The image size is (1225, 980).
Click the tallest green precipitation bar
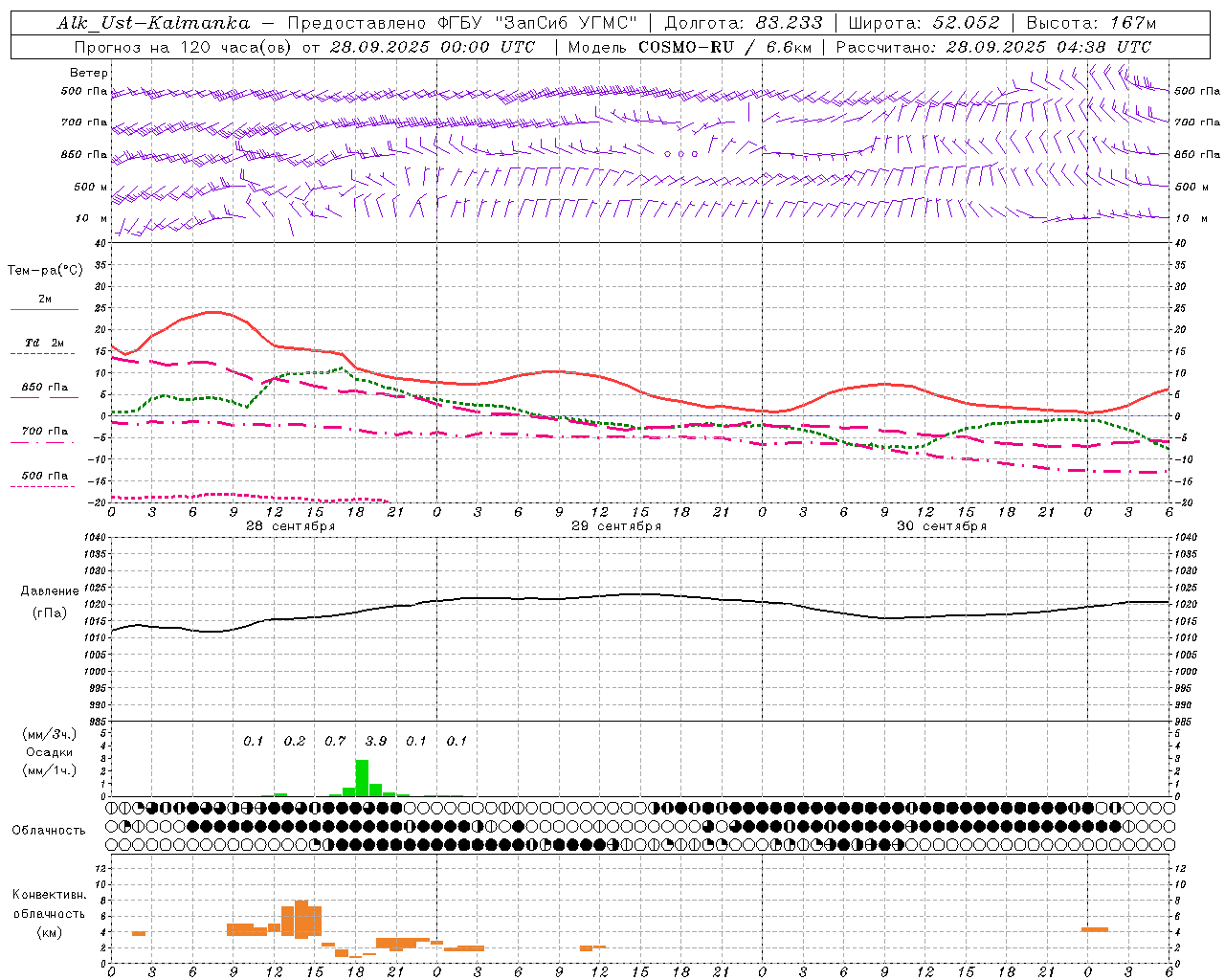[x=362, y=778]
